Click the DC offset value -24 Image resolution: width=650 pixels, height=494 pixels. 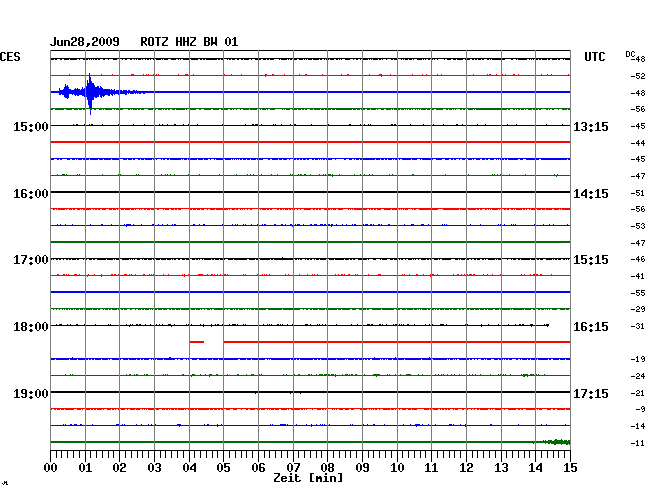point(638,376)
